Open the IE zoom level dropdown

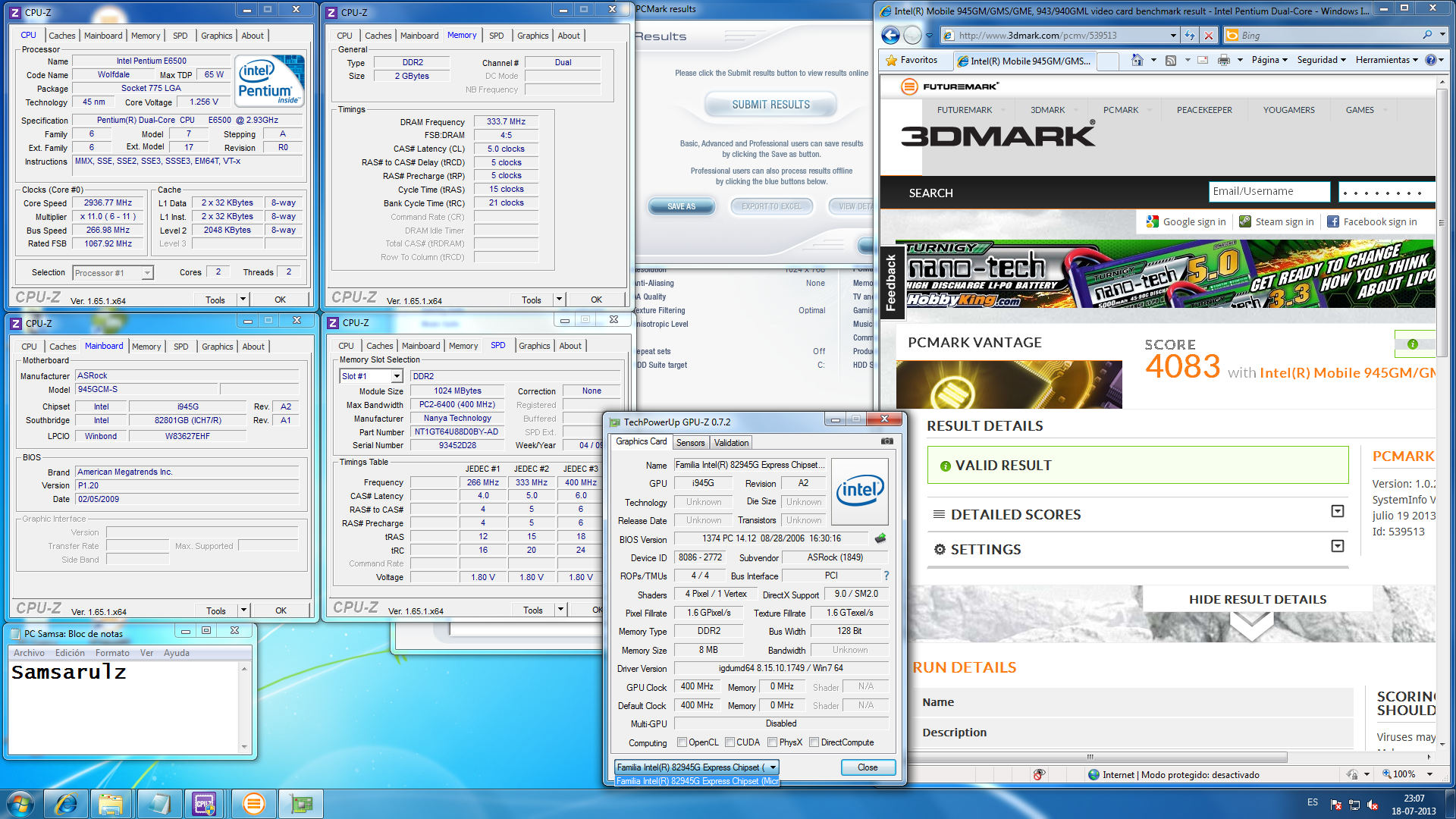pyautogui.click(x=1429, y=774)
